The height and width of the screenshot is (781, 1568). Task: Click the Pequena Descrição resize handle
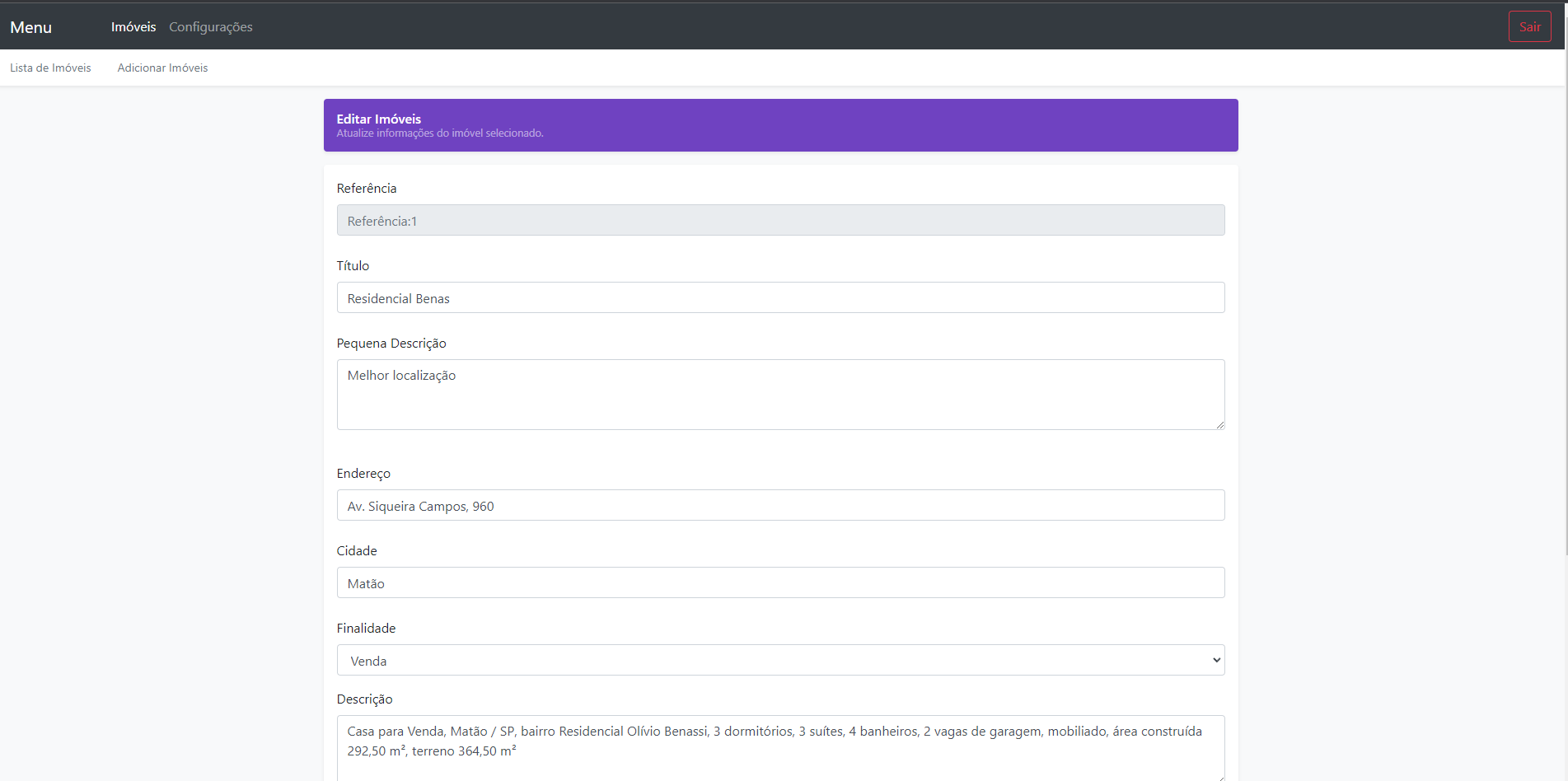click(1220, 424)
